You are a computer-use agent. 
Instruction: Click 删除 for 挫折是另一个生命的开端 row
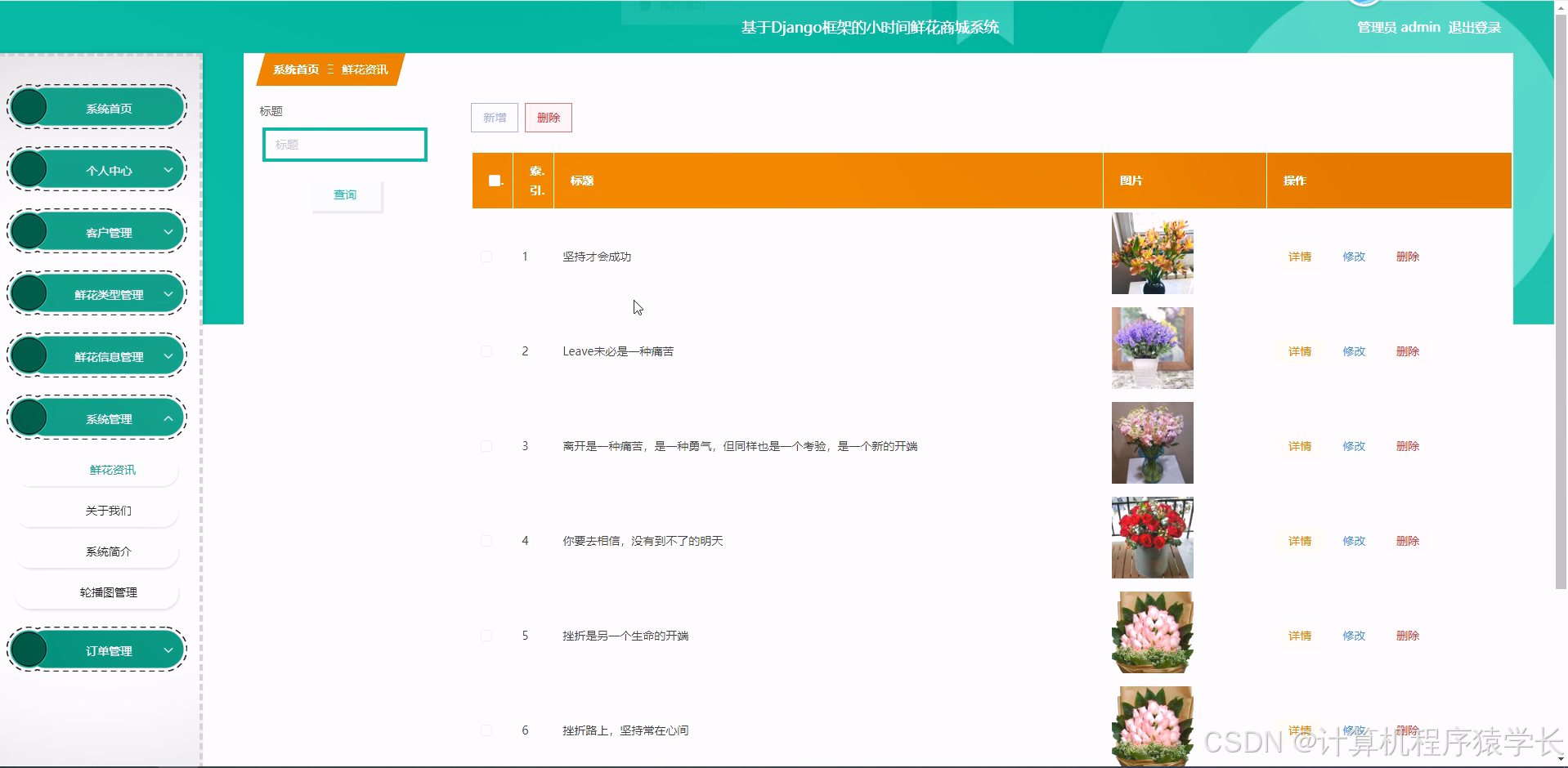[1408, 636]
